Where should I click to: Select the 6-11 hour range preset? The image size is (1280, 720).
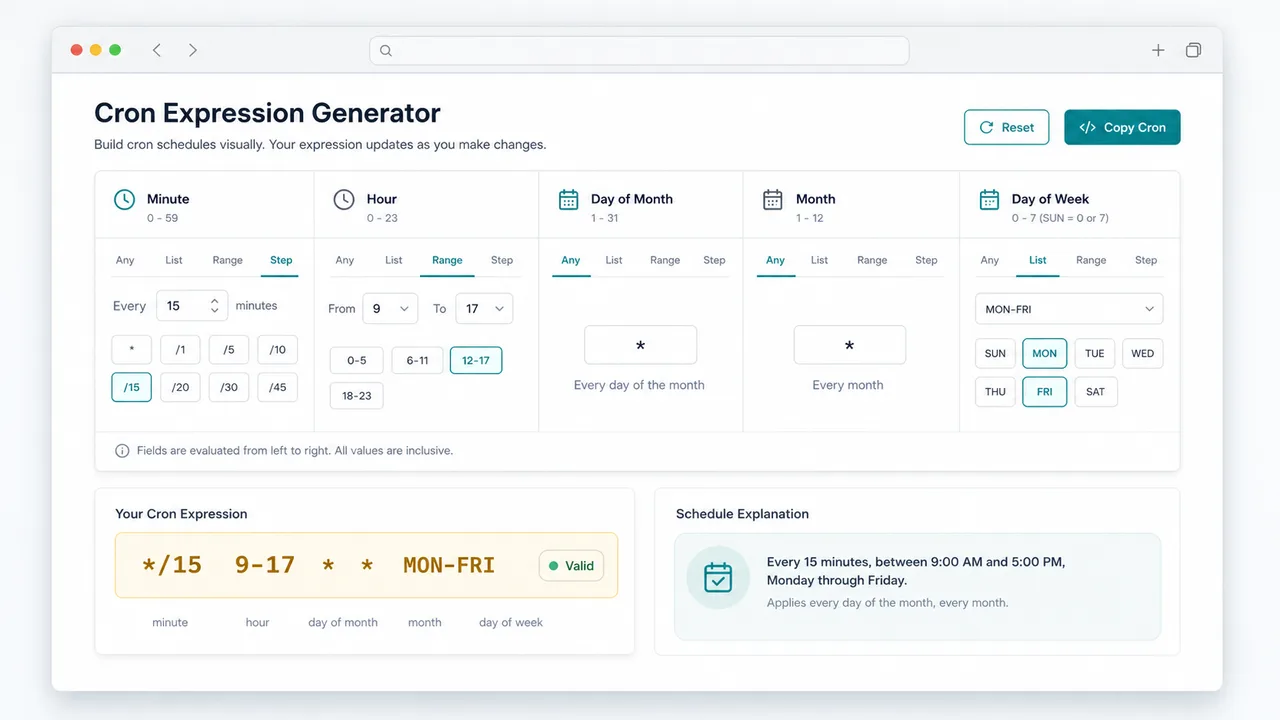(x=417, y=360)
